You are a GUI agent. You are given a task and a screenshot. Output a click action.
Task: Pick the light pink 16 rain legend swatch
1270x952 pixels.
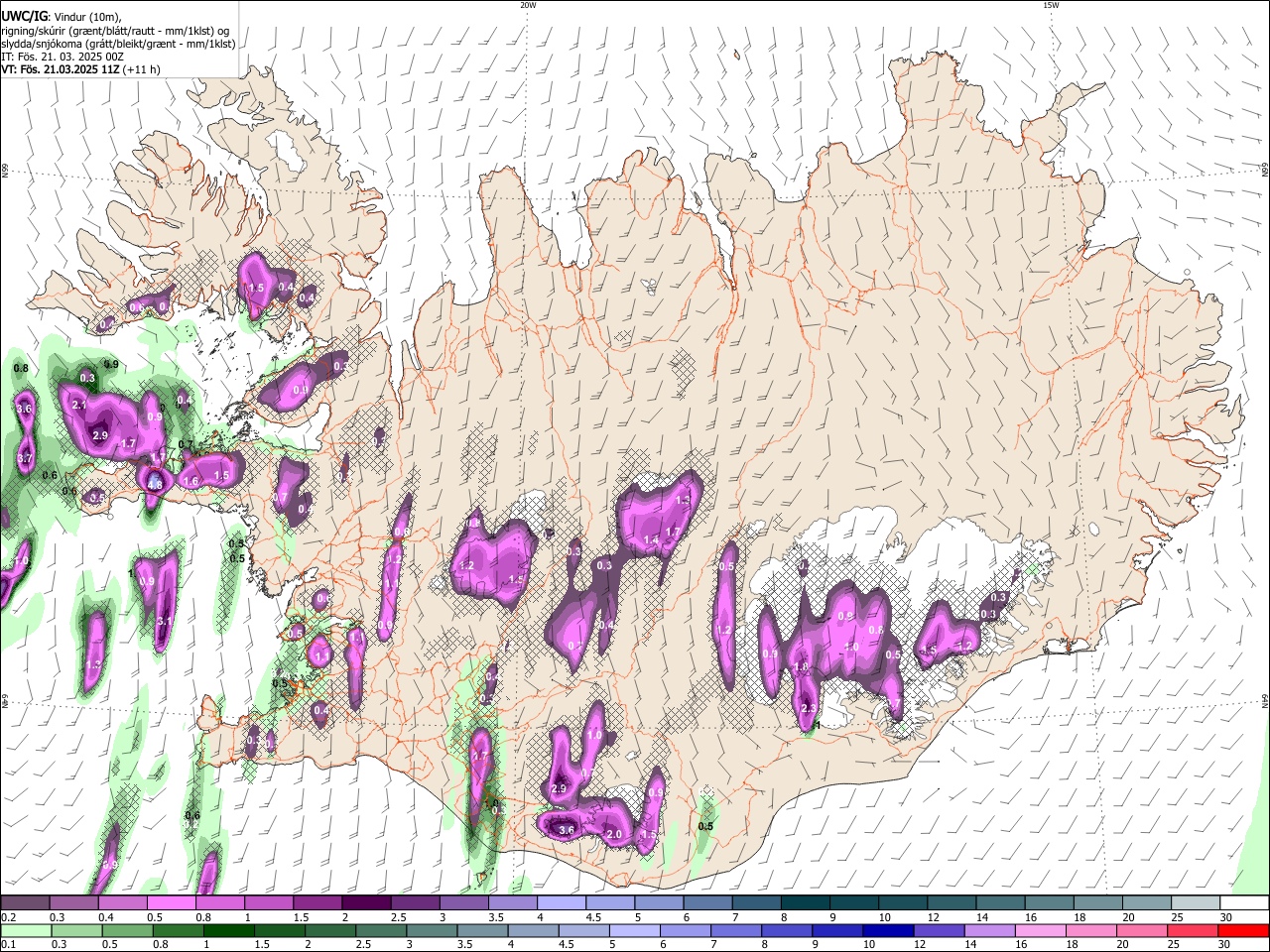point(1040,930)
